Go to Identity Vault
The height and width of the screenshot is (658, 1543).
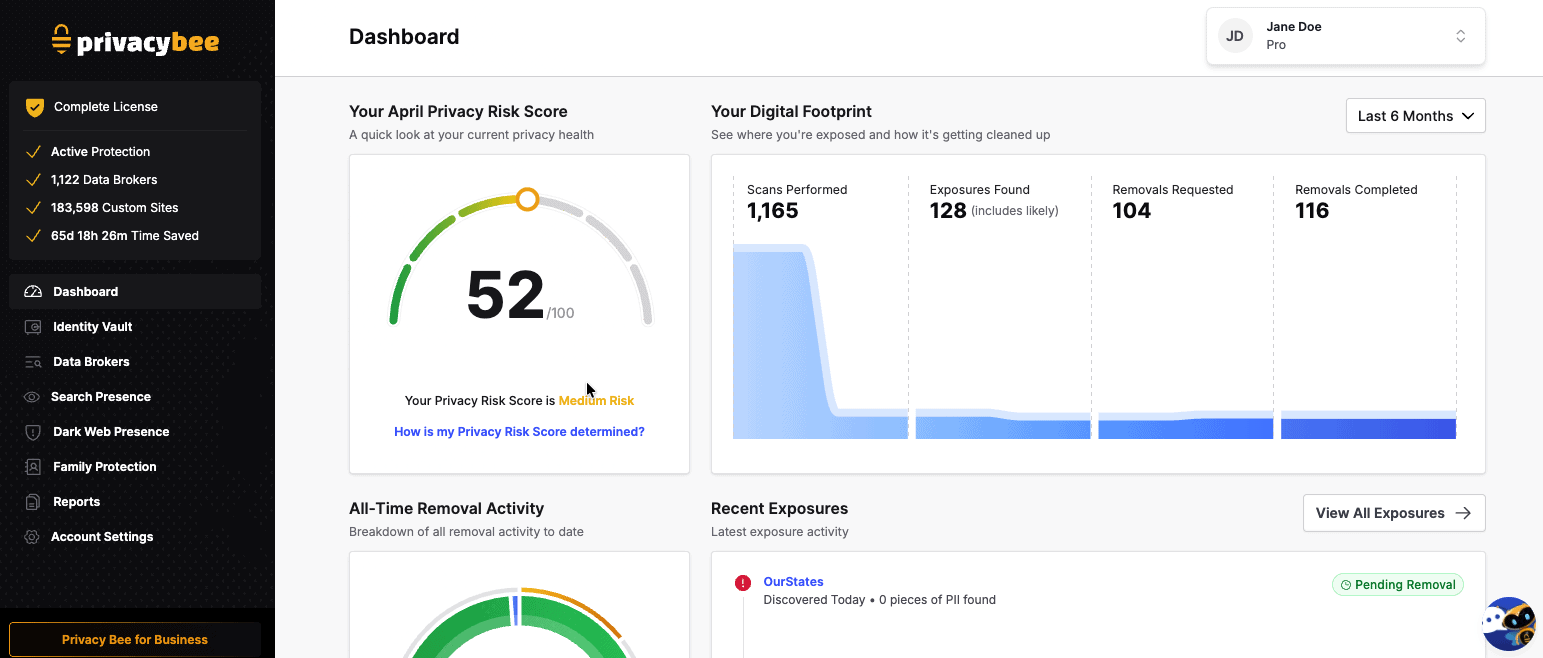(x=135, y=327)
